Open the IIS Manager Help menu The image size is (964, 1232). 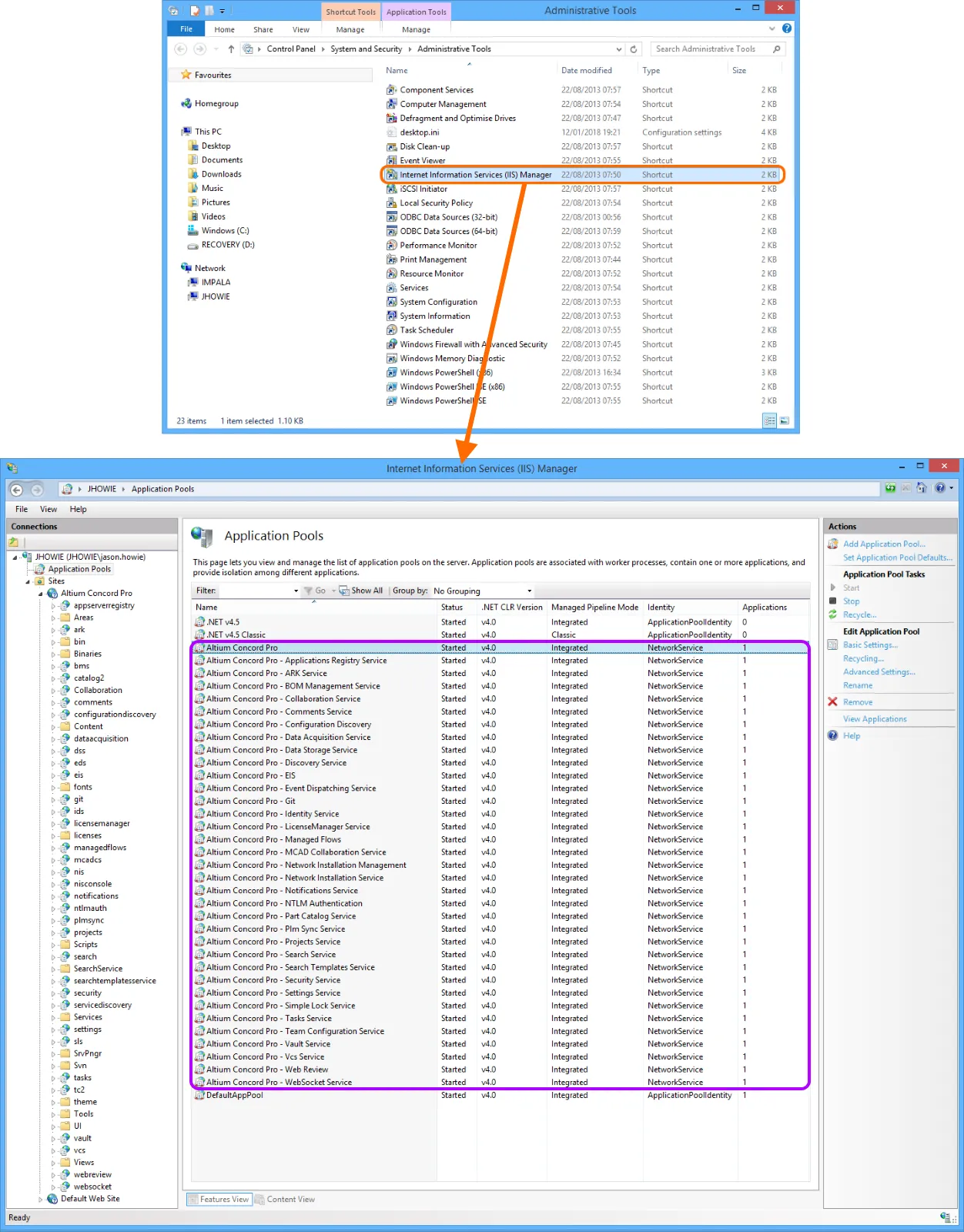point(79,509)
